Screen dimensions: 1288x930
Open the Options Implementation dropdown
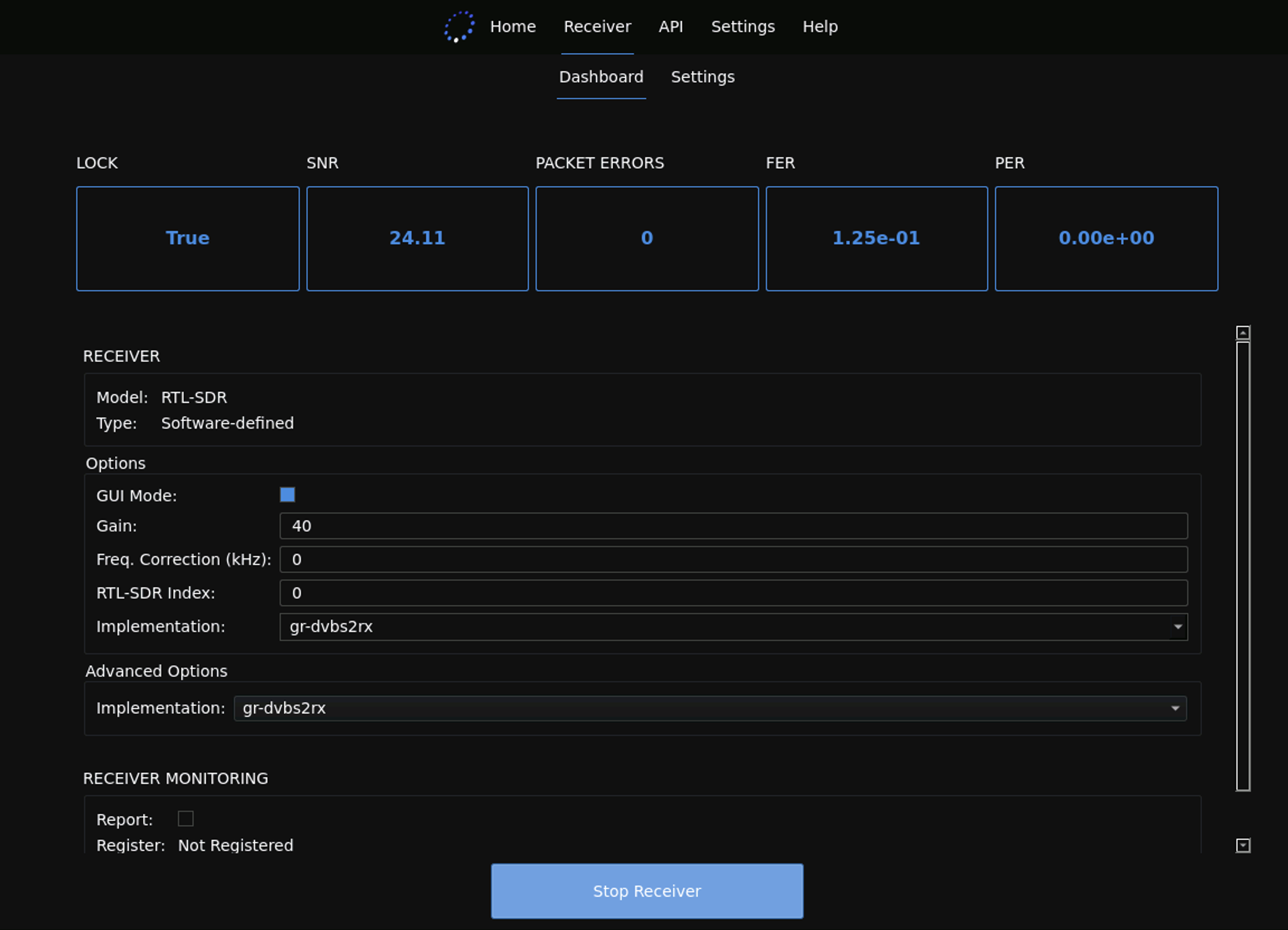point(733,627)
